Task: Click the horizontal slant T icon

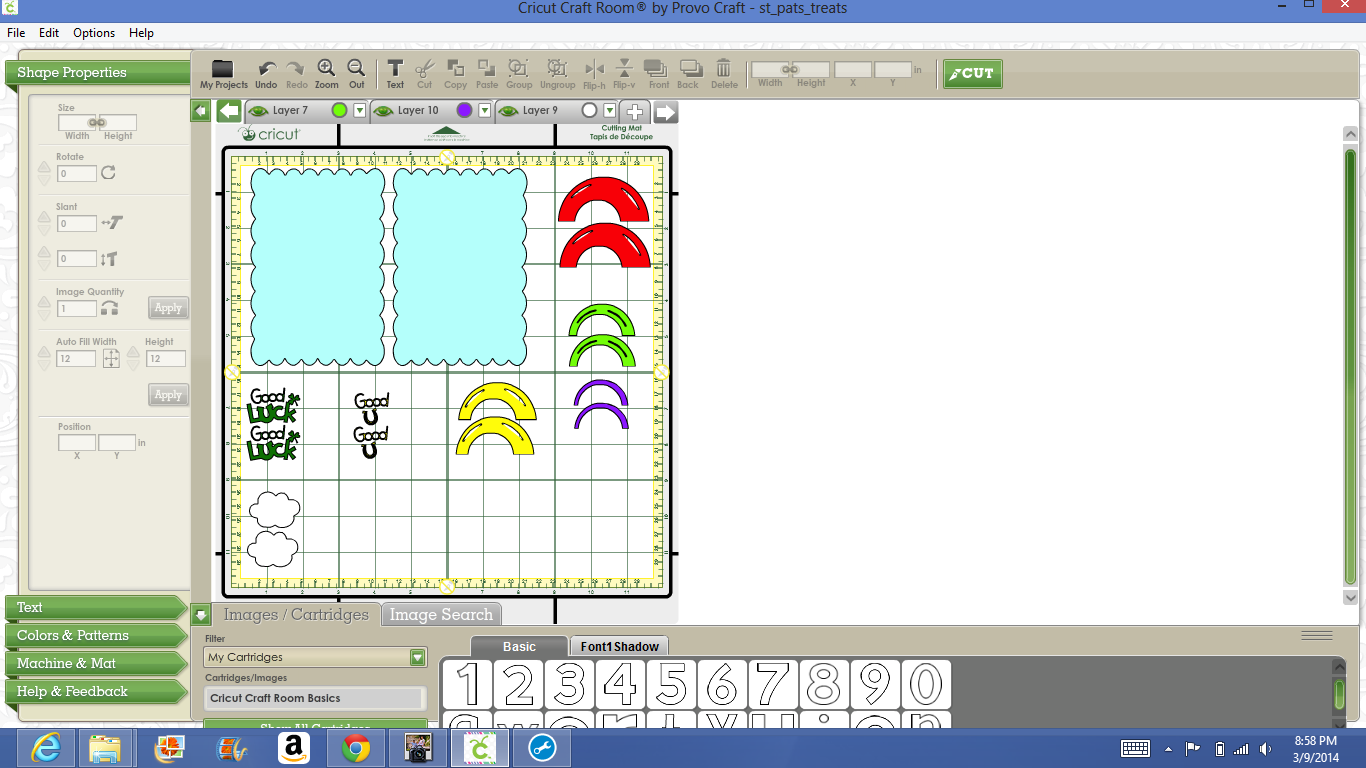Action: [x=111, y=223]
